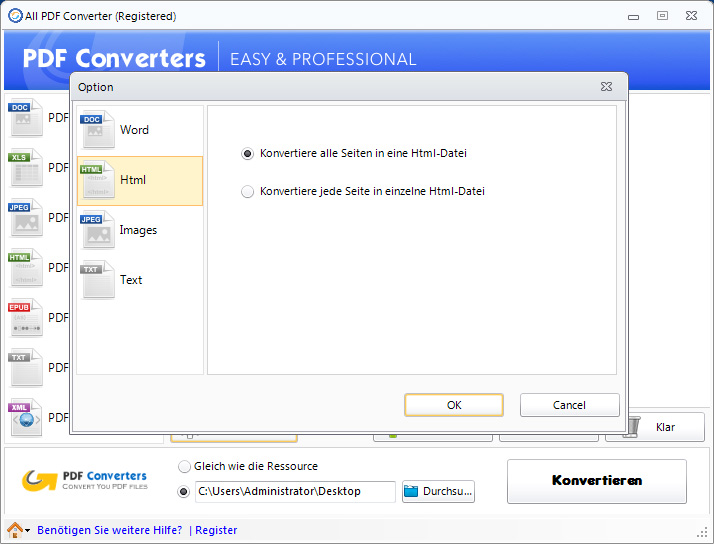
Task: Click the home icon in status bar
Action: pyautogui.click(x=15, y=530)
